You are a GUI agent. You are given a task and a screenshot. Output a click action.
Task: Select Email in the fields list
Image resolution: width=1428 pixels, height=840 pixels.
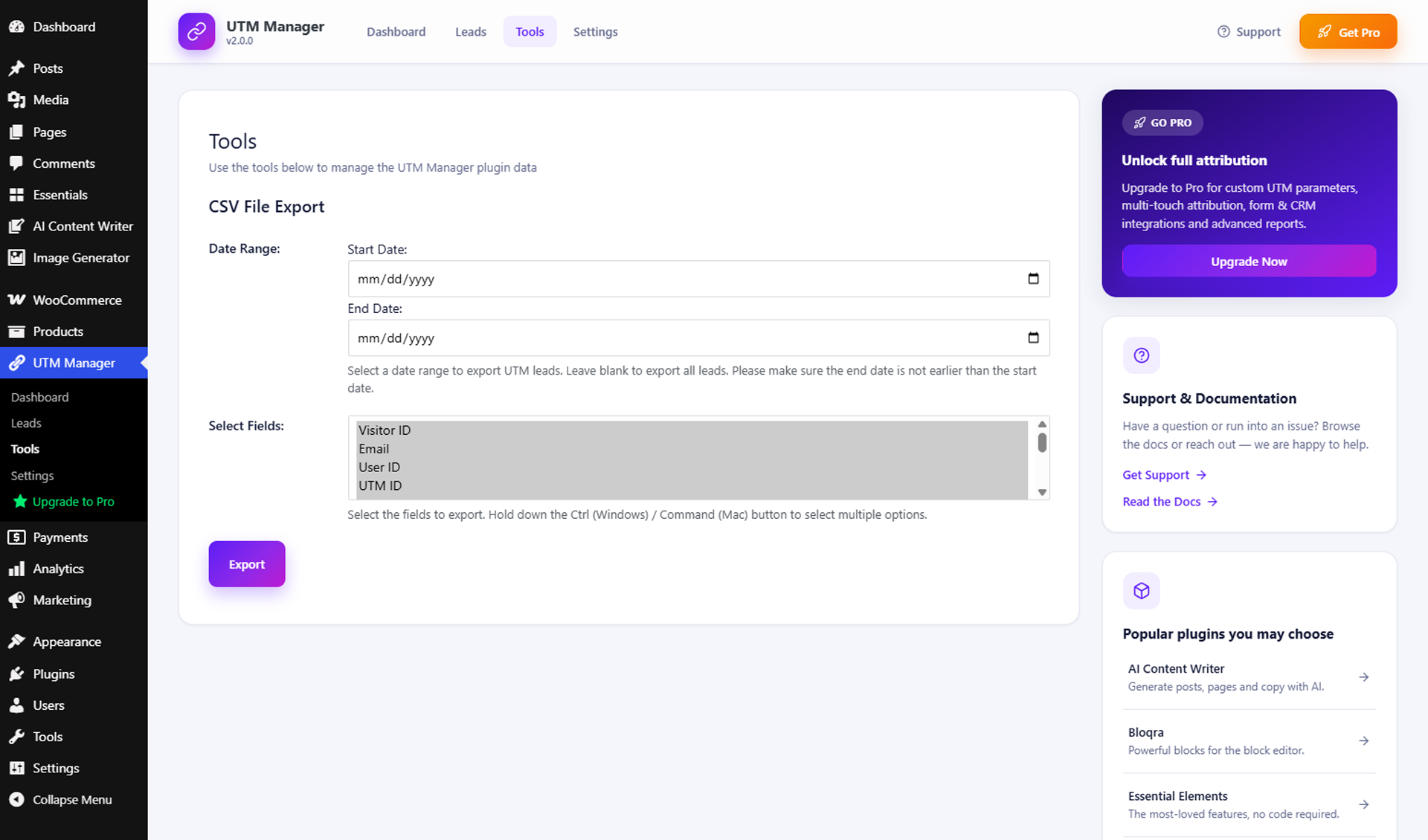click(692, 449)
